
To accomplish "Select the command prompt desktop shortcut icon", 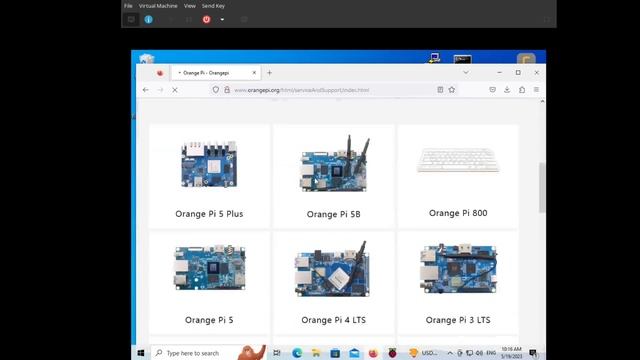I will (x=462, y=59).
